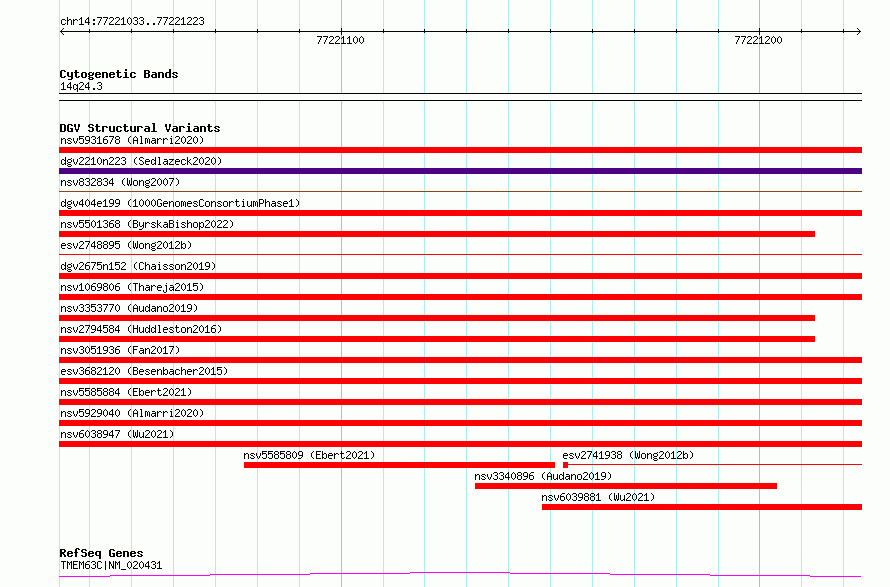Click the nsv3353770 (Audano2019) label

click(129, 308)
